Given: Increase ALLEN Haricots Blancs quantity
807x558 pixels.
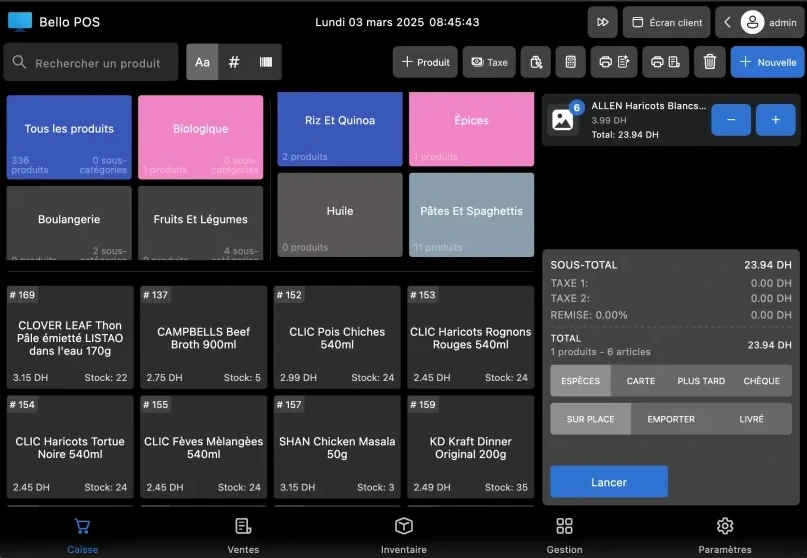Looking at the screenshot, I should 776,120.
